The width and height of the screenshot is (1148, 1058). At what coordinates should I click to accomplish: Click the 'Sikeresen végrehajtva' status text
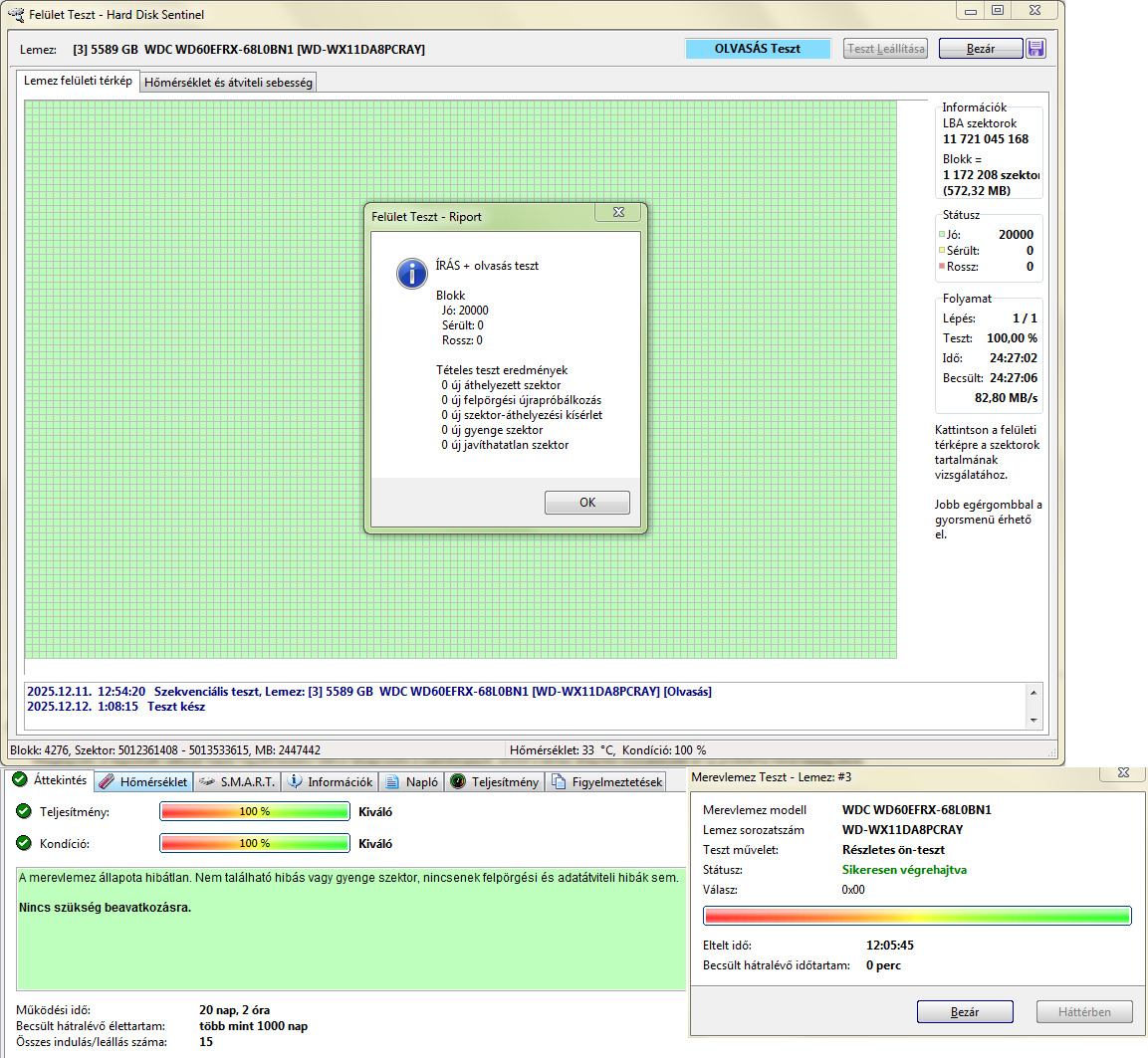coord(904,870)
